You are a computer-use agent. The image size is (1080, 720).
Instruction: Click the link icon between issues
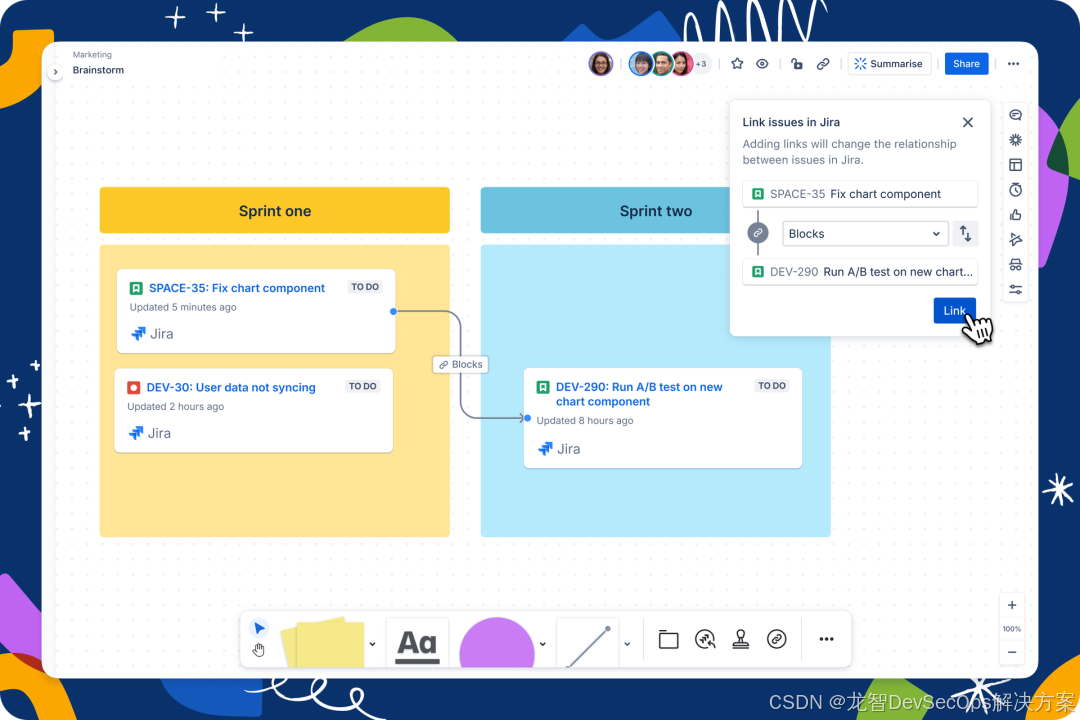point(758,233)
